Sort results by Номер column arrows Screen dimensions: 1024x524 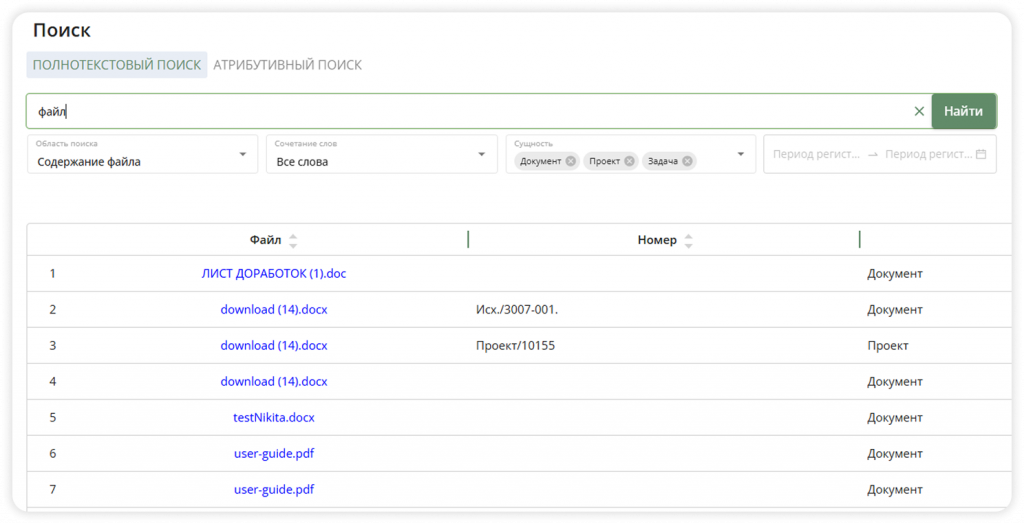(688, 240)
